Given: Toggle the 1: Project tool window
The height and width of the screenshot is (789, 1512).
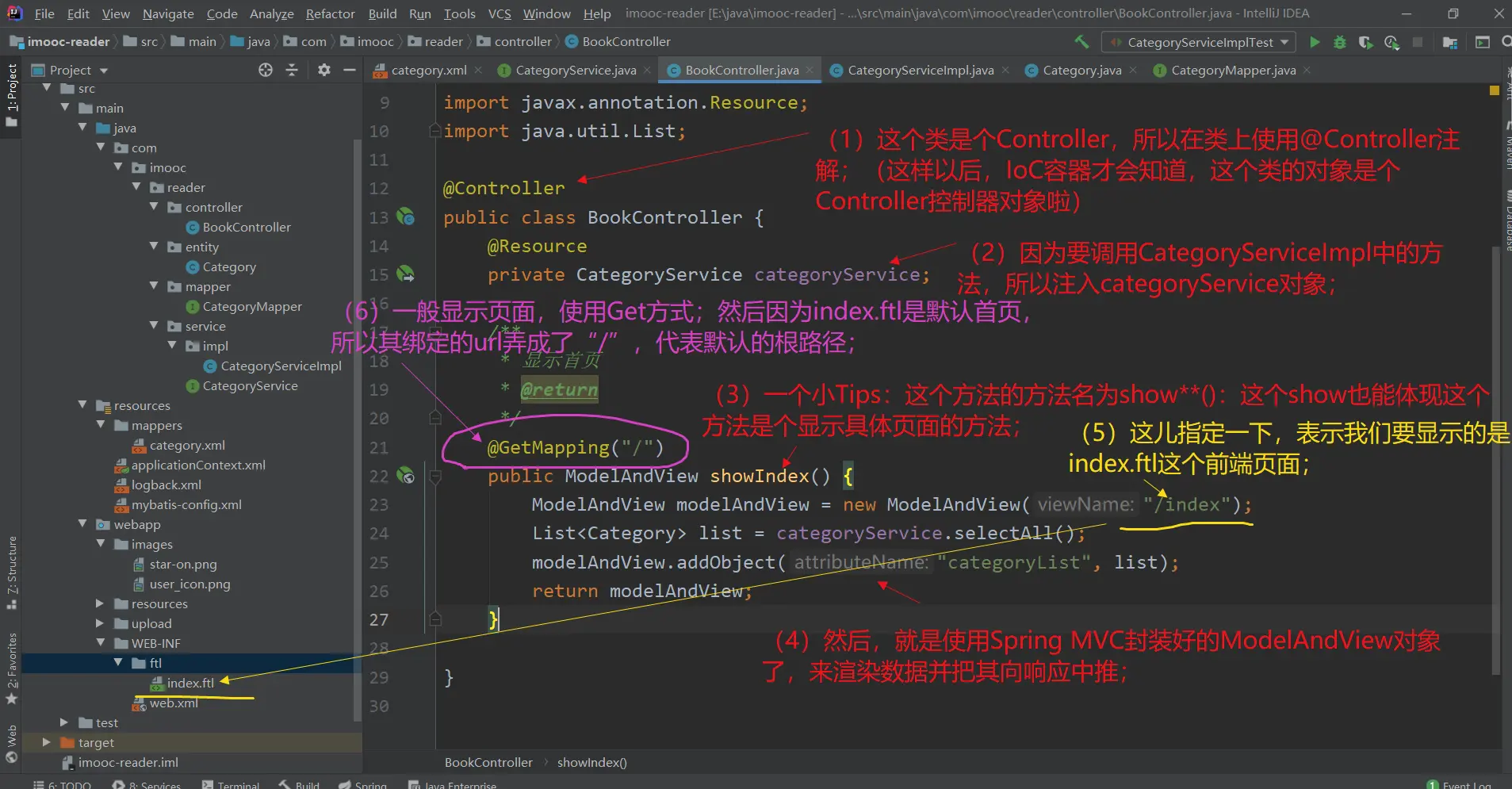Looking at the screenshot, I should (11, 94).
